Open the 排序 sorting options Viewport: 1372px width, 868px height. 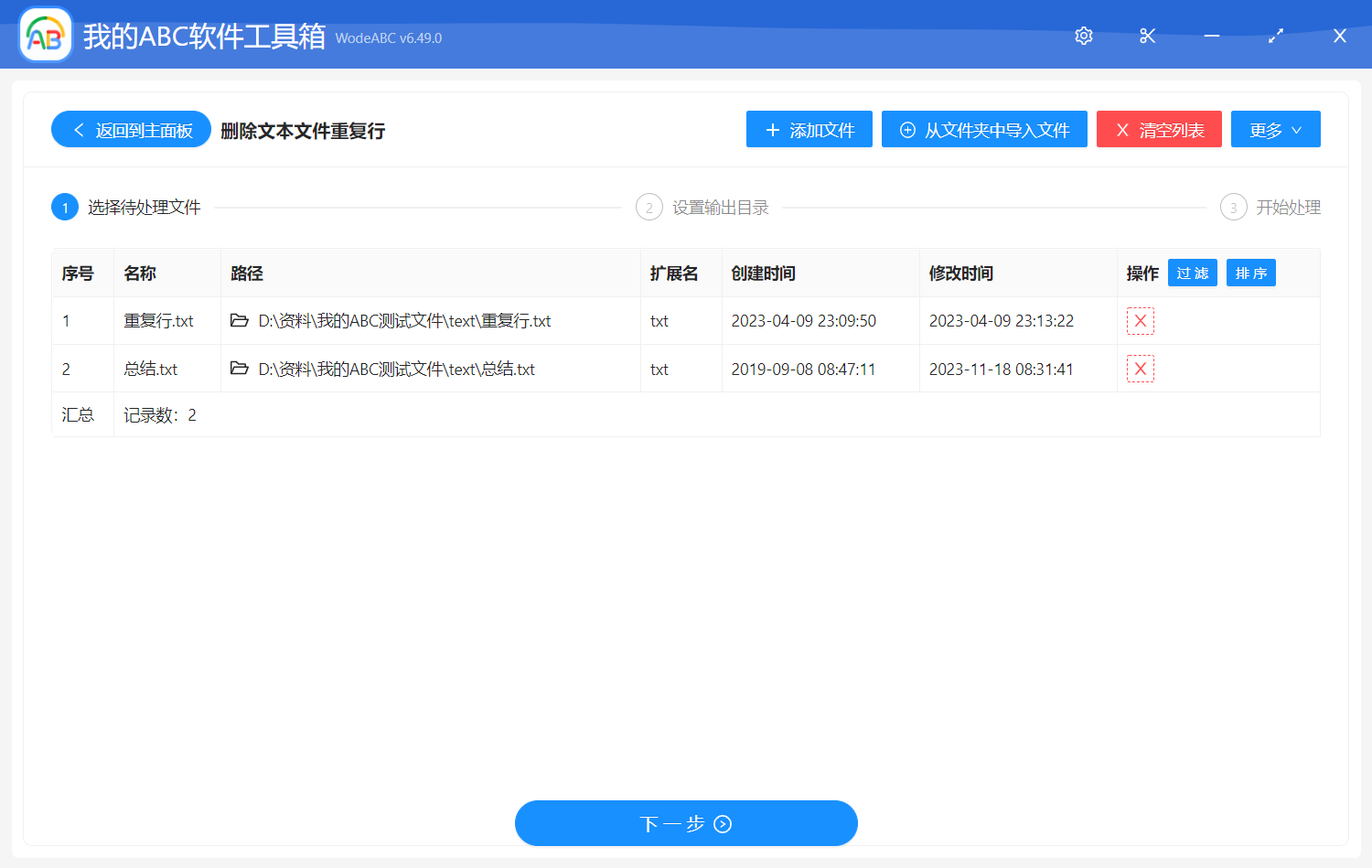(1250, 272)
